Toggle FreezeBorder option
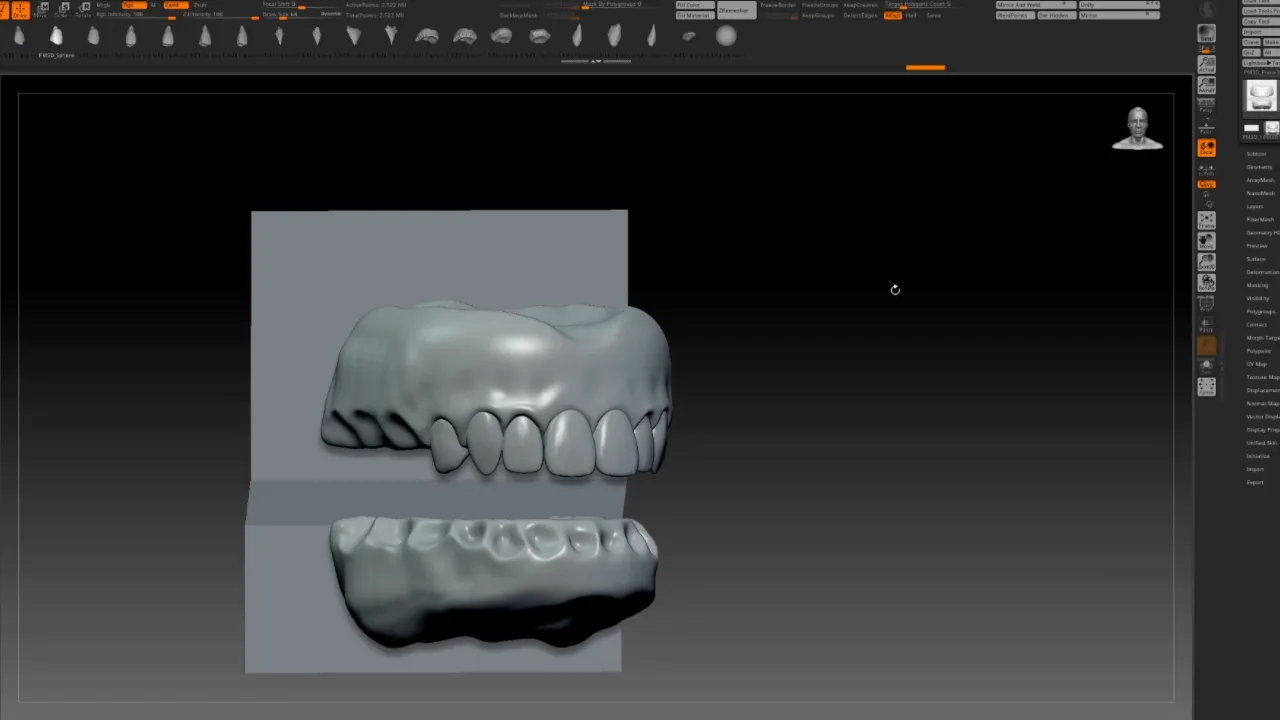This screenshot has height=720, width=1280. (x=778, y=5)
